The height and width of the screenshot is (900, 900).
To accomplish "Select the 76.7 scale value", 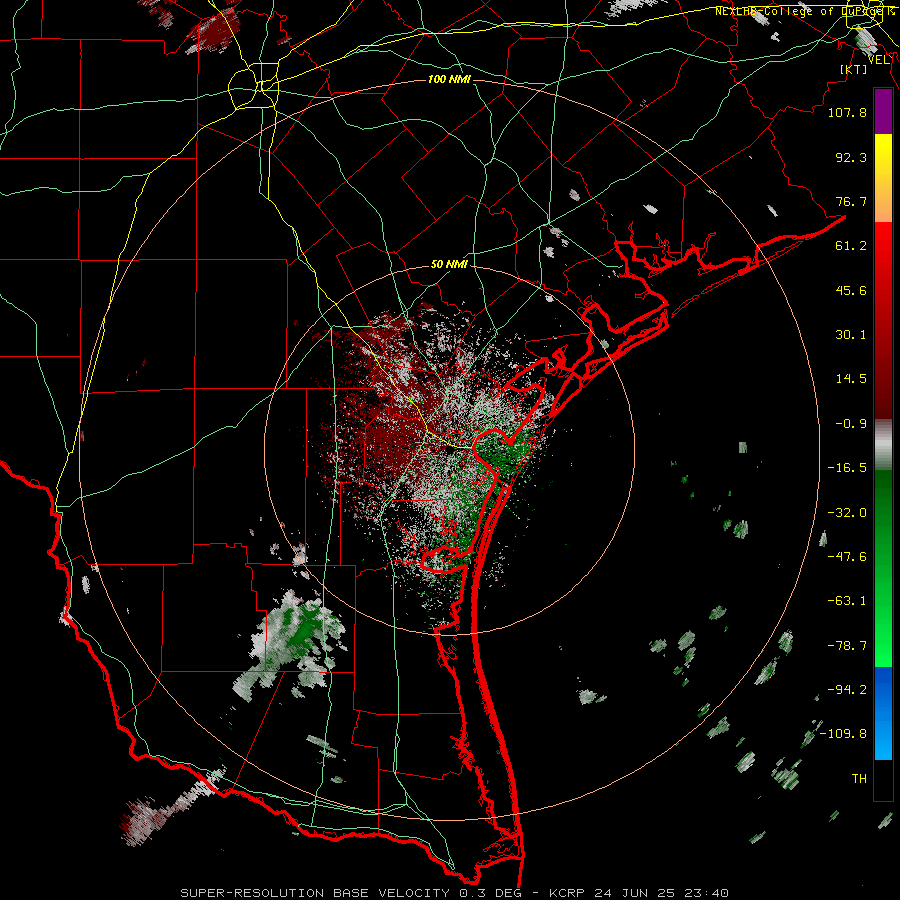I will (851, 201).
